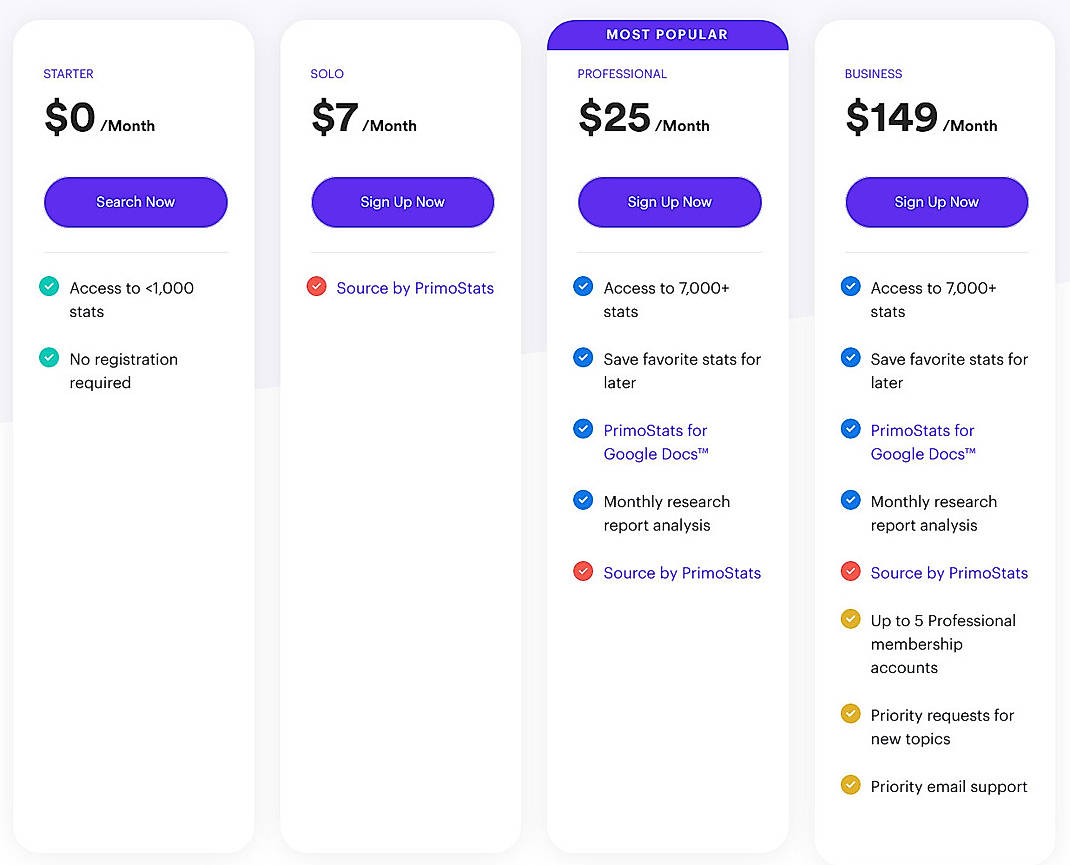The width and height of the screenshot is (1070, 865).
Task: Click Sign Up Now for the Solo plan
Action: click(402, 202)
